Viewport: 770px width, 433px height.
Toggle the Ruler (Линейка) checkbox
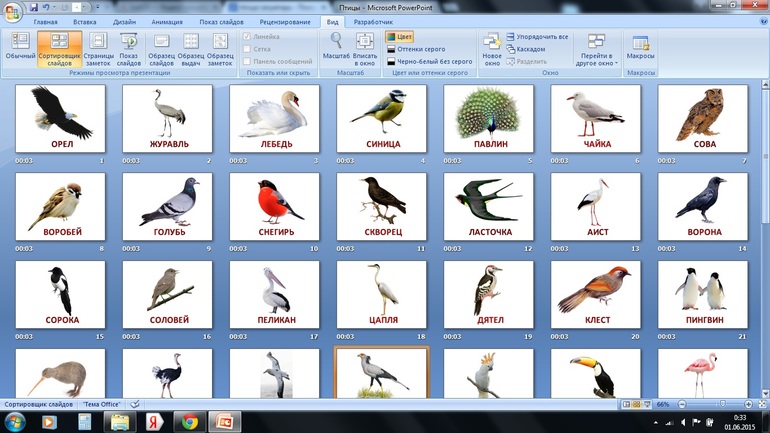click(248, 37)
